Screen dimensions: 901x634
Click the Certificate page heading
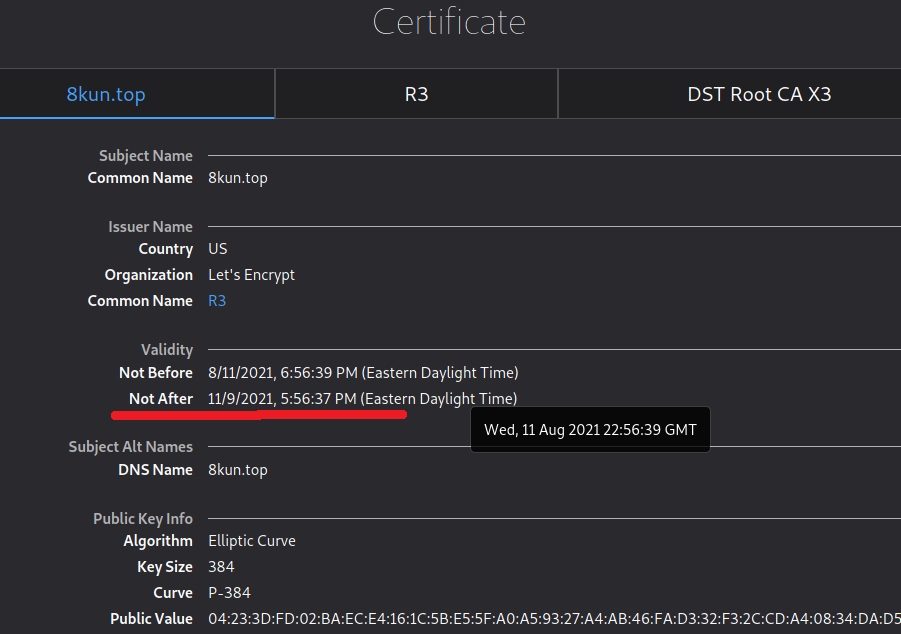(x=449, y=22)
